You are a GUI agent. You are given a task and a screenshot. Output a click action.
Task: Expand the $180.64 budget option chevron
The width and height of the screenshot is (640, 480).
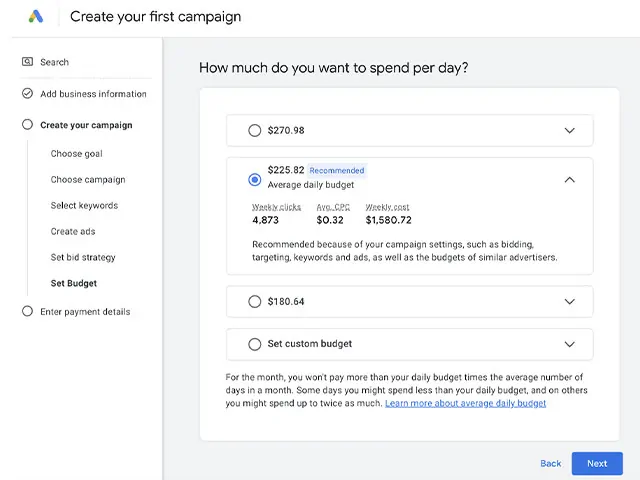pyautogui.click(x=570, y=301)
